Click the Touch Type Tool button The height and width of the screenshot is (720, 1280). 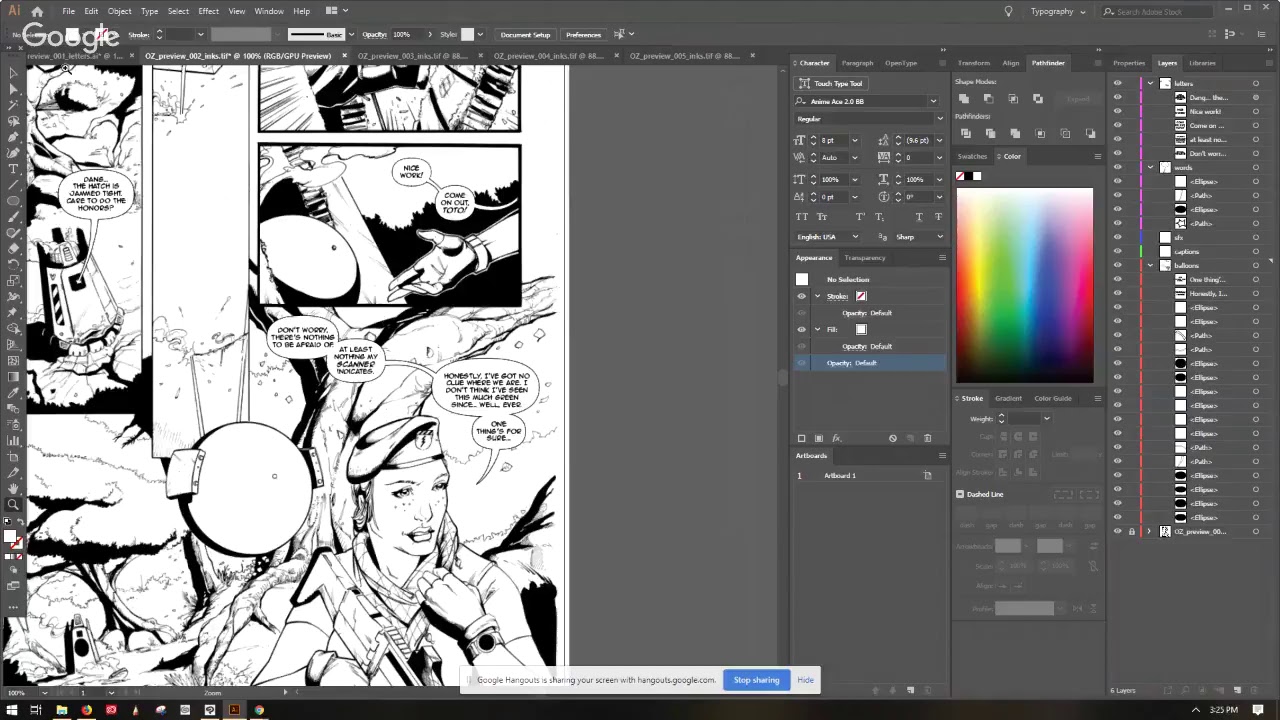click(x=831, y=84)
